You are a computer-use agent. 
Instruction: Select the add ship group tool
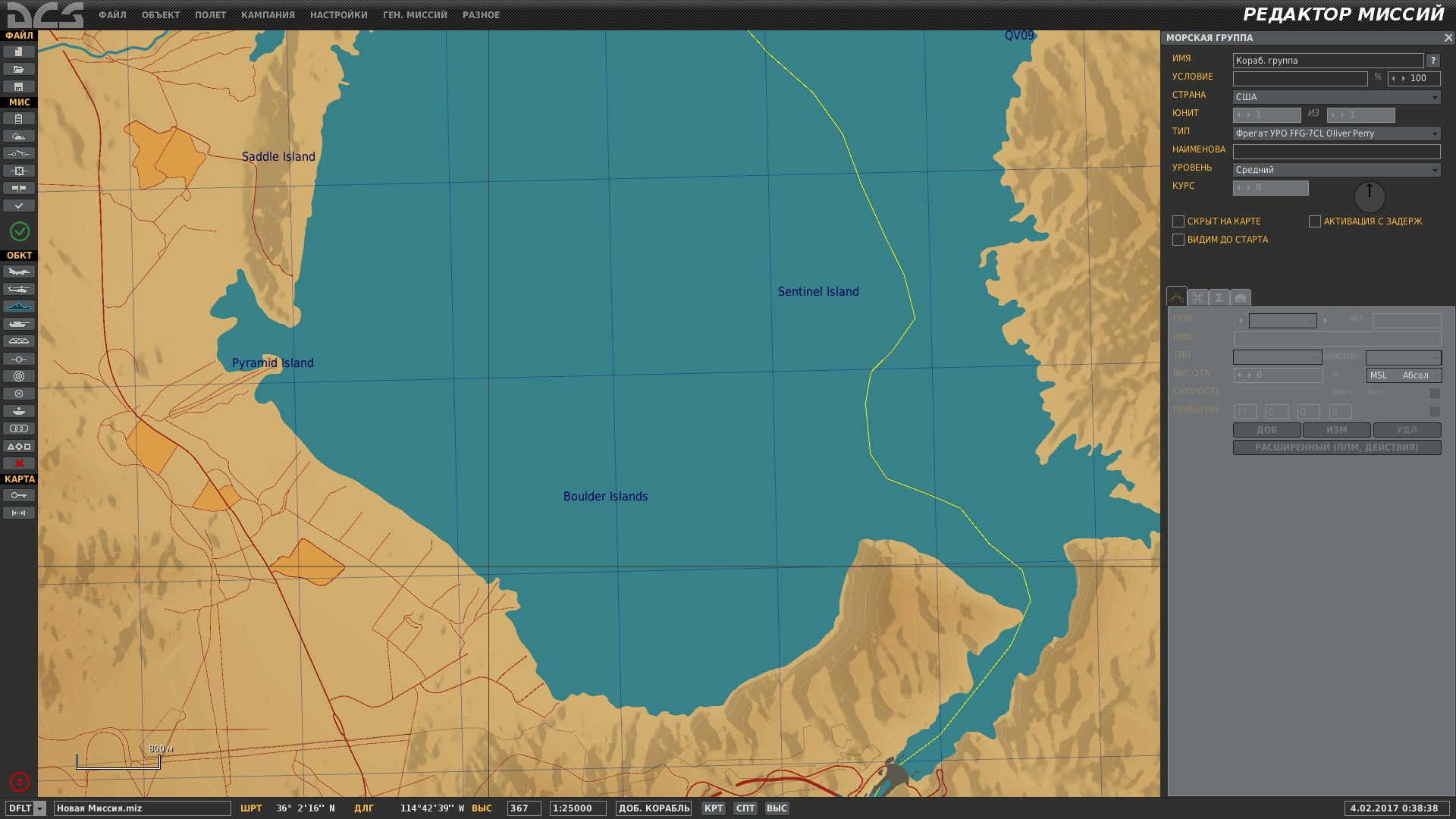(19, 306)
